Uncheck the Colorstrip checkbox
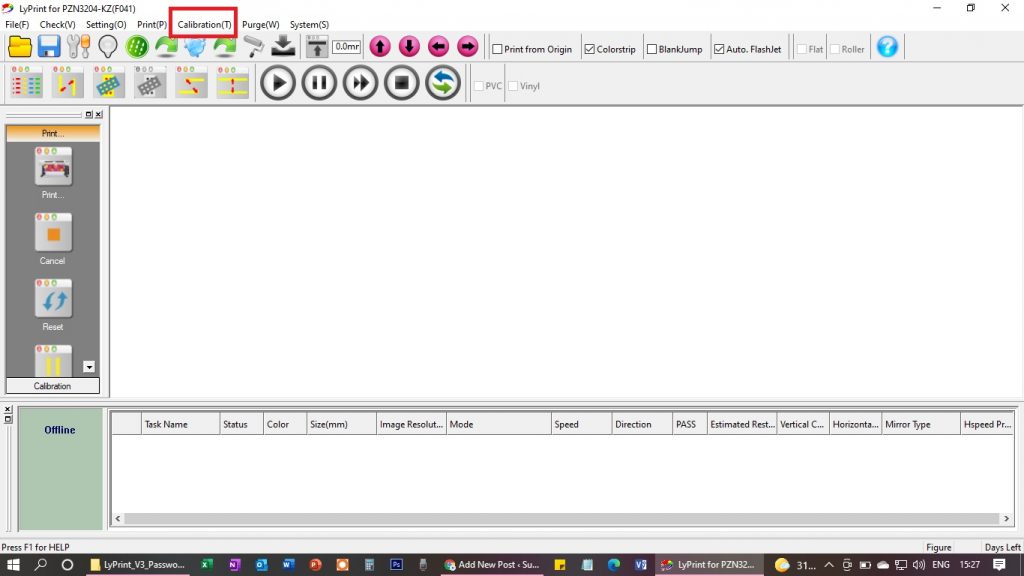Screen dimensions: 1024x576 pyautogui.click(x=590, y=49)
